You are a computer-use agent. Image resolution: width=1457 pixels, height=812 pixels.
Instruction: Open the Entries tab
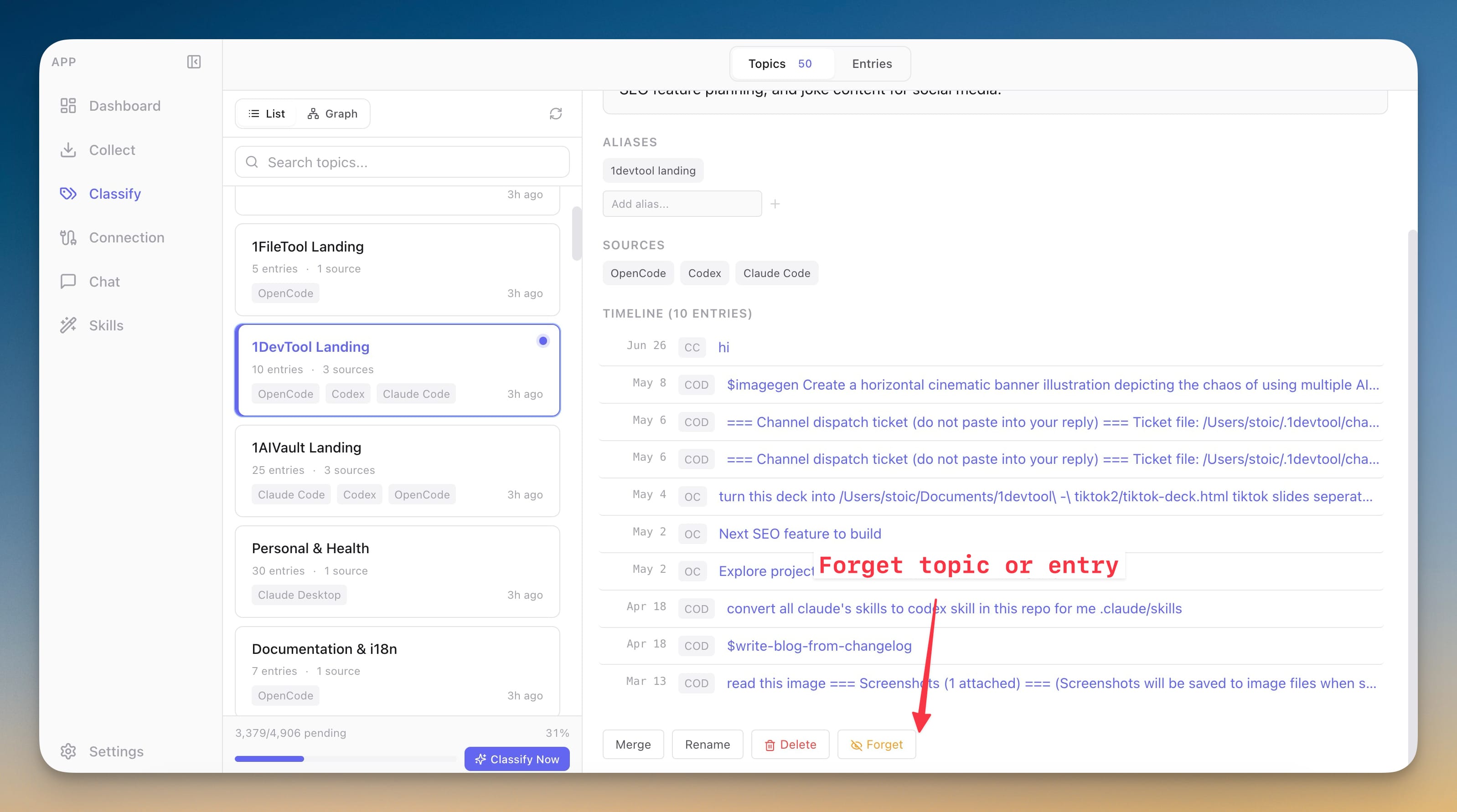pos(872,64)
